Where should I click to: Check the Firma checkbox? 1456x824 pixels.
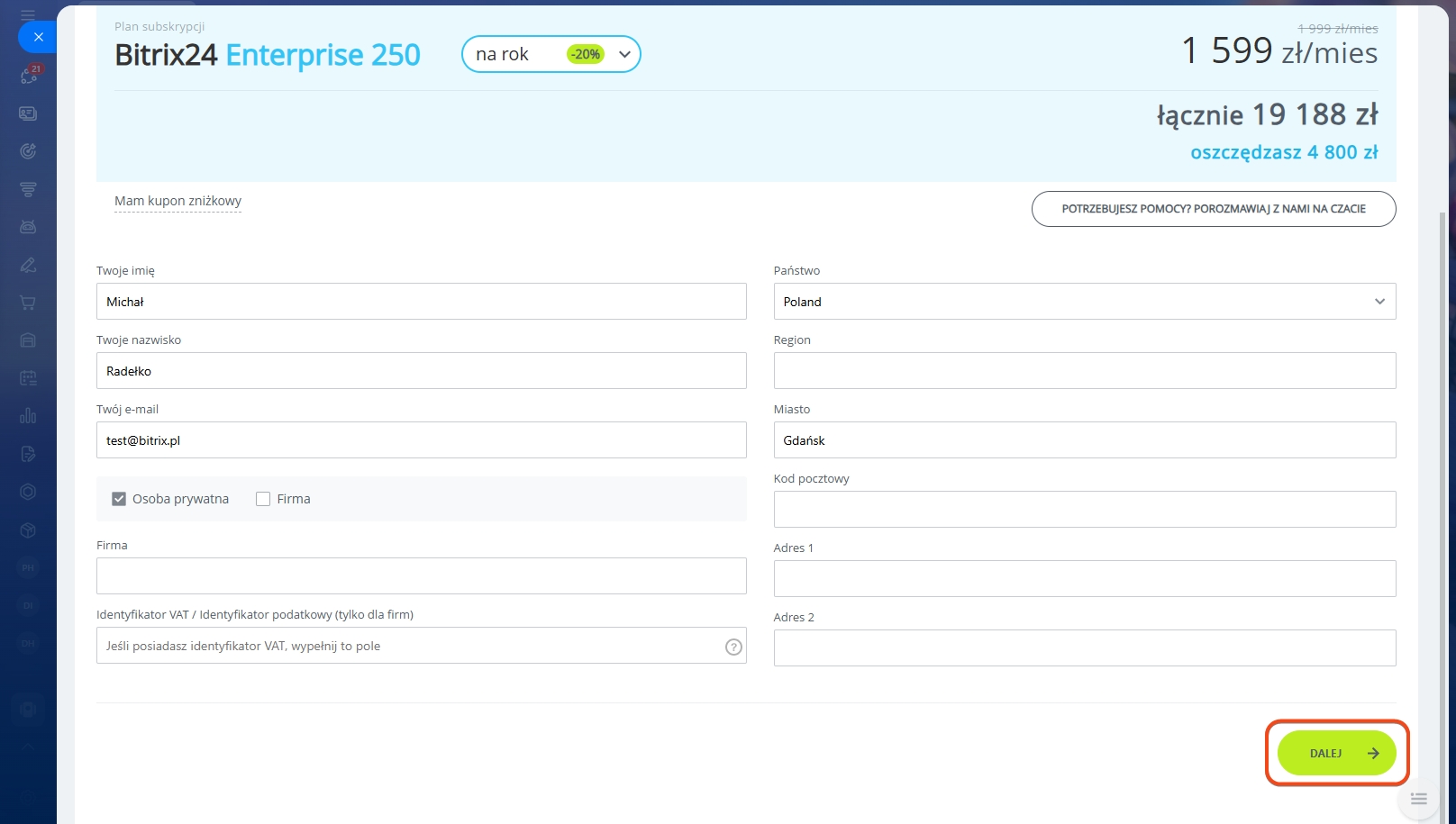click(263, 499)
